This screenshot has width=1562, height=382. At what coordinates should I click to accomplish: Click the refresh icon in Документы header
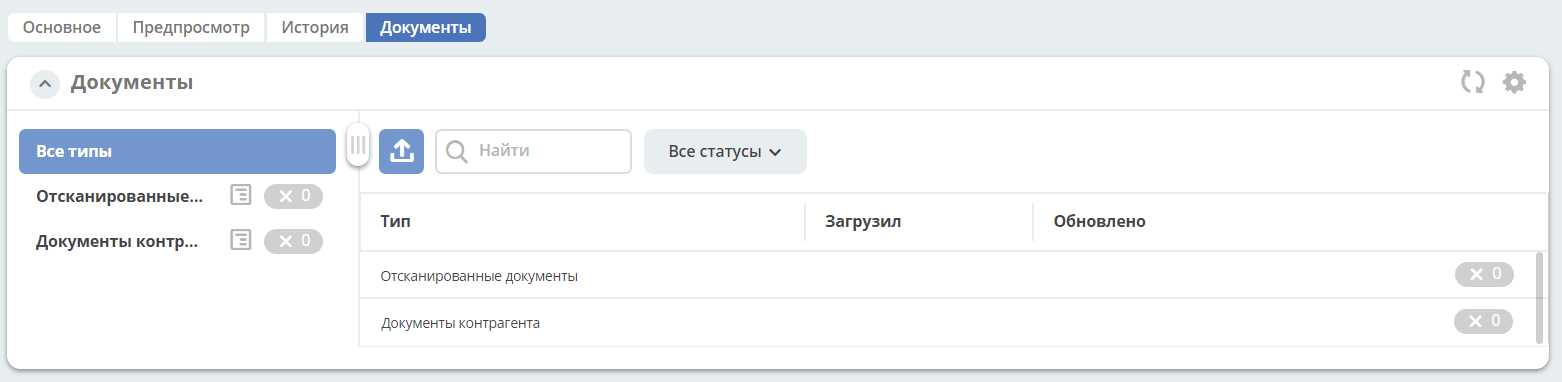(x=1473, y=82)
